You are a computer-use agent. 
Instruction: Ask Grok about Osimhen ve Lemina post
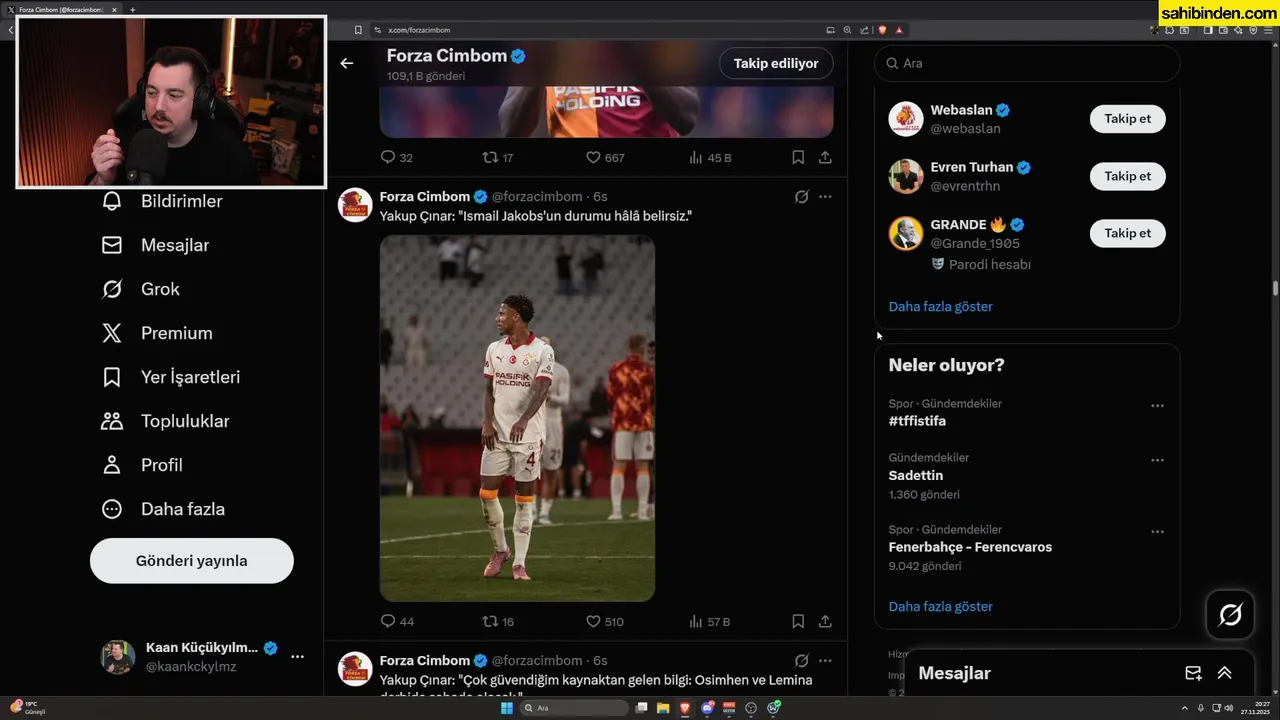[x=801, y=661]
